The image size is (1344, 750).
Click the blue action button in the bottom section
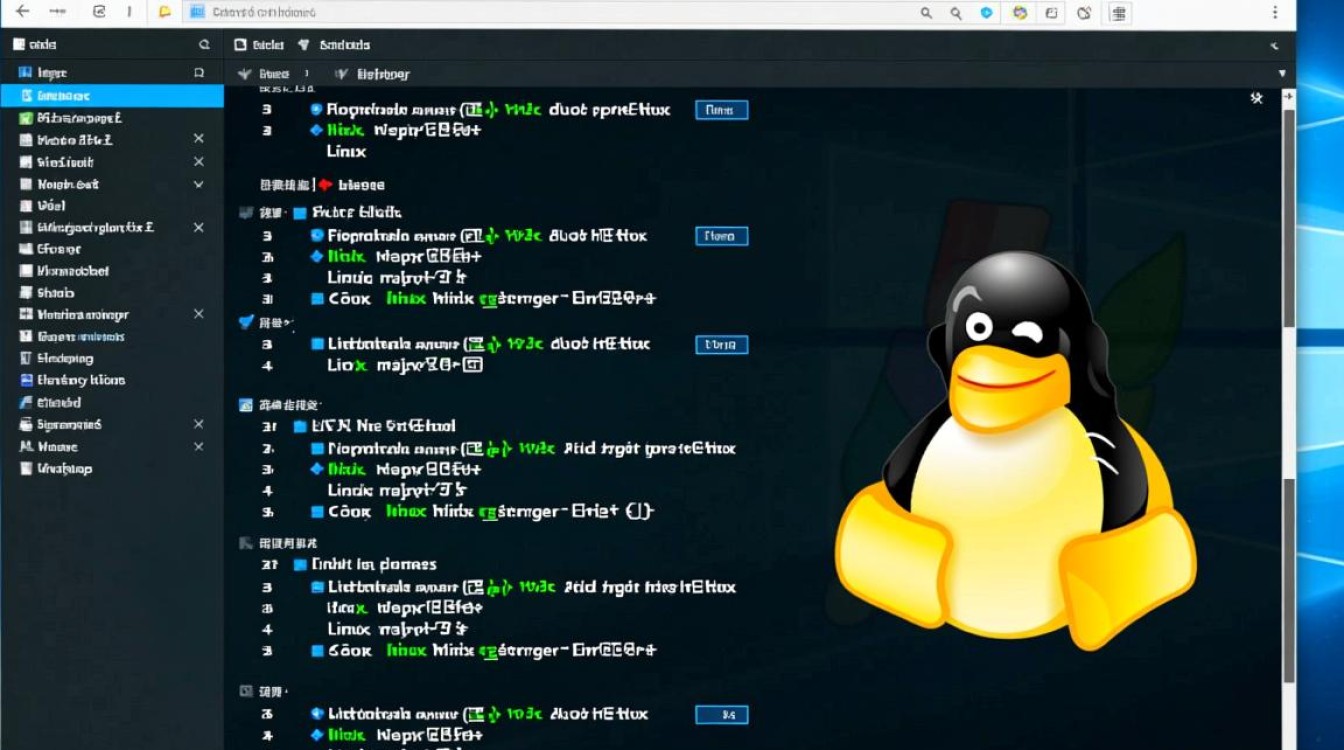pyautogui.click(x=722, y=715)
